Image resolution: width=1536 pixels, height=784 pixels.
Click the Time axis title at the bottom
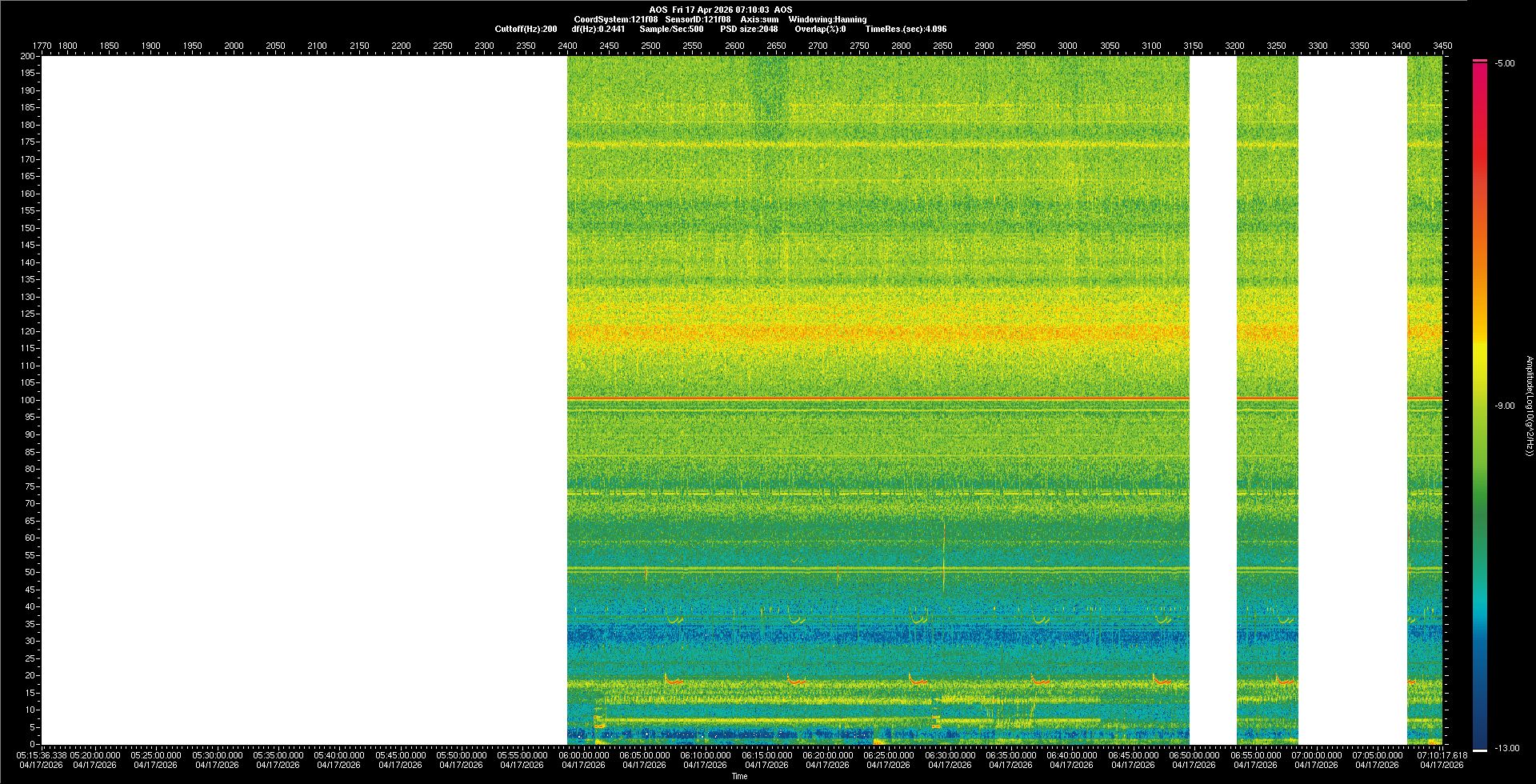(739, 776)
